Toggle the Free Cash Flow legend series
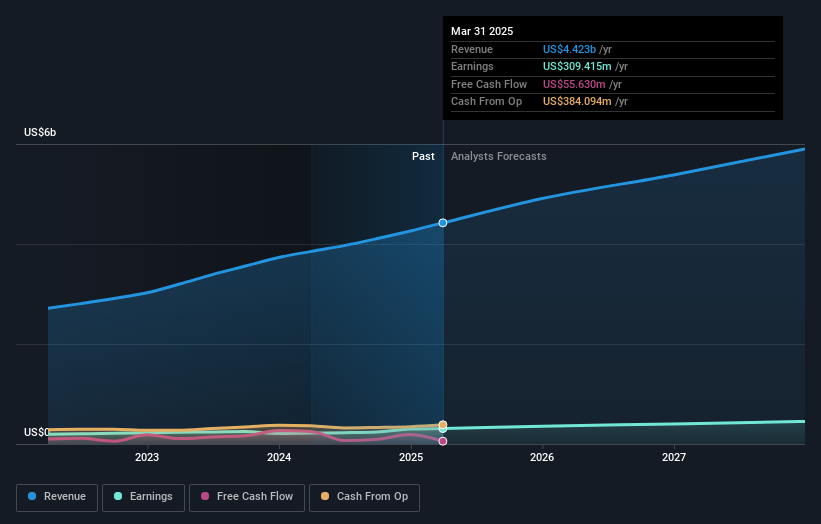The image size is (821, 524). tap(247, 497)
